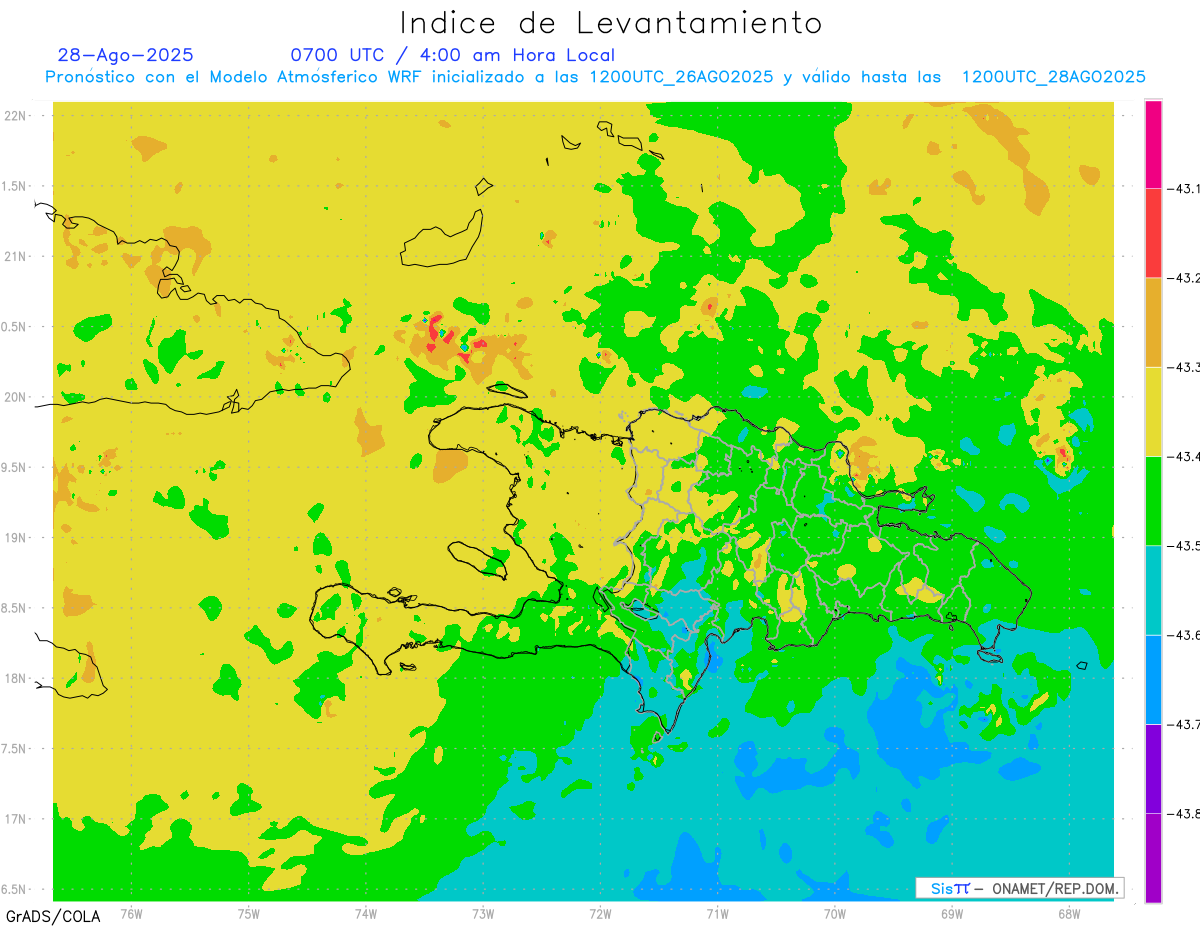
Task: Click the '72W' longitude label
Action: (x=600, y=914)
